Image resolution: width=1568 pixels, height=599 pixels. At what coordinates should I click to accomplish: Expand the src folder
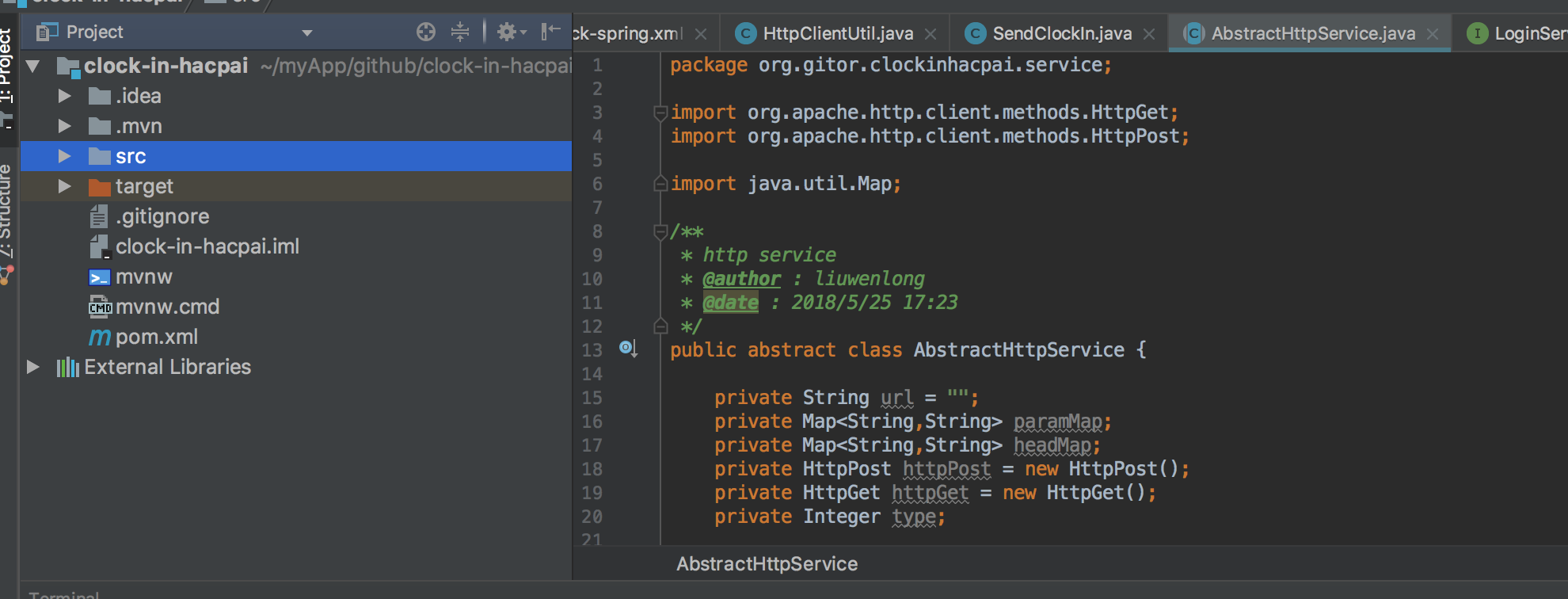coord(65,156)
